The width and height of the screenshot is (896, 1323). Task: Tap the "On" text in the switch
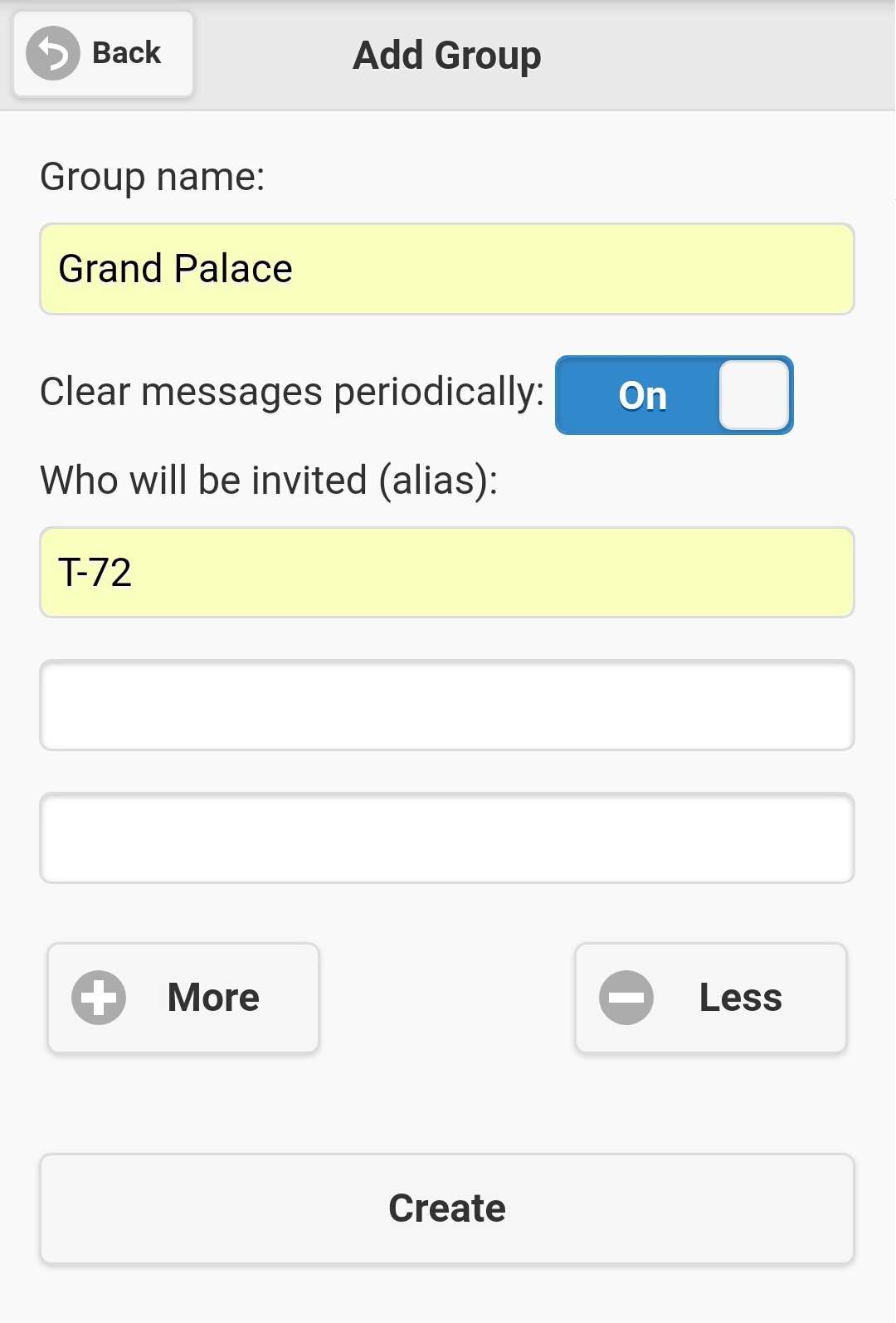tap(643, 396)
